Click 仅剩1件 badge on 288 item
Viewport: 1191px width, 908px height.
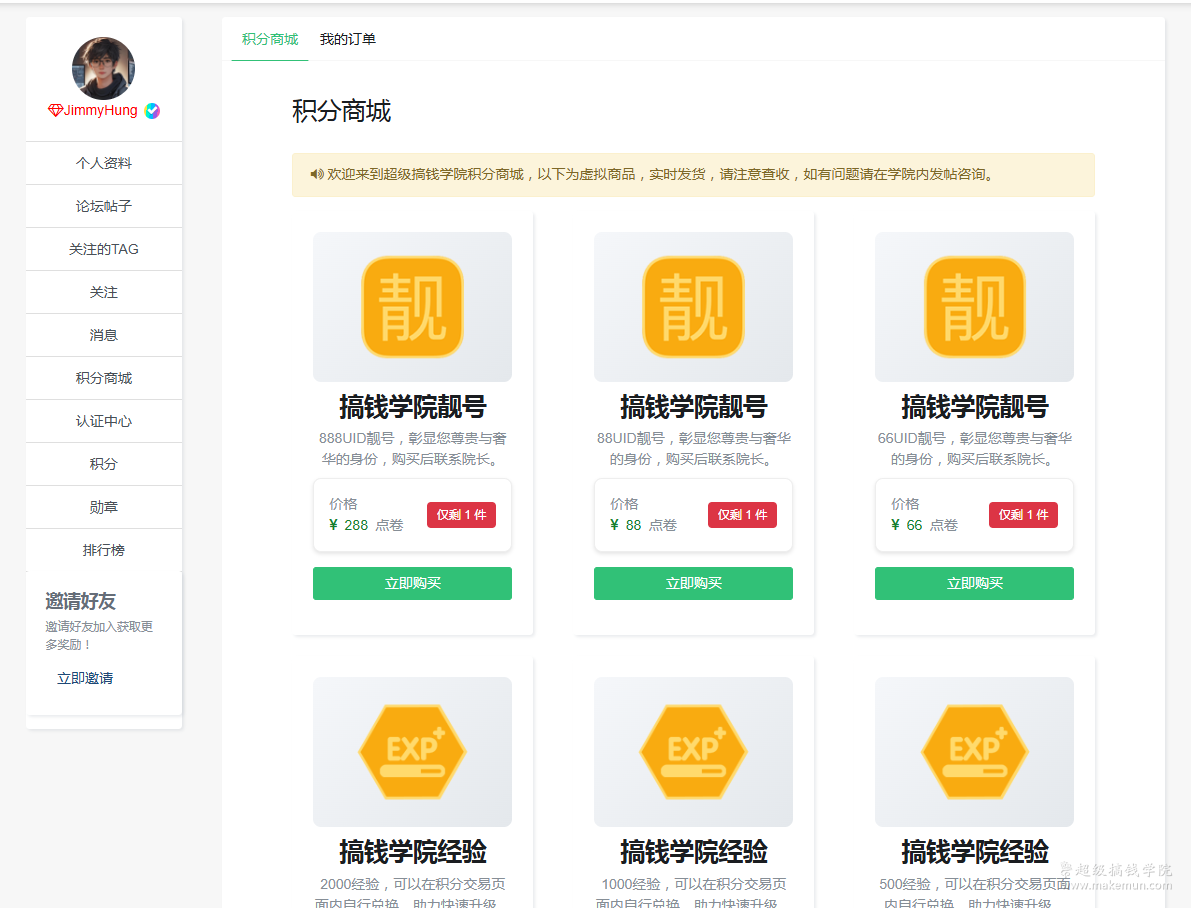(x=461, y=515)
